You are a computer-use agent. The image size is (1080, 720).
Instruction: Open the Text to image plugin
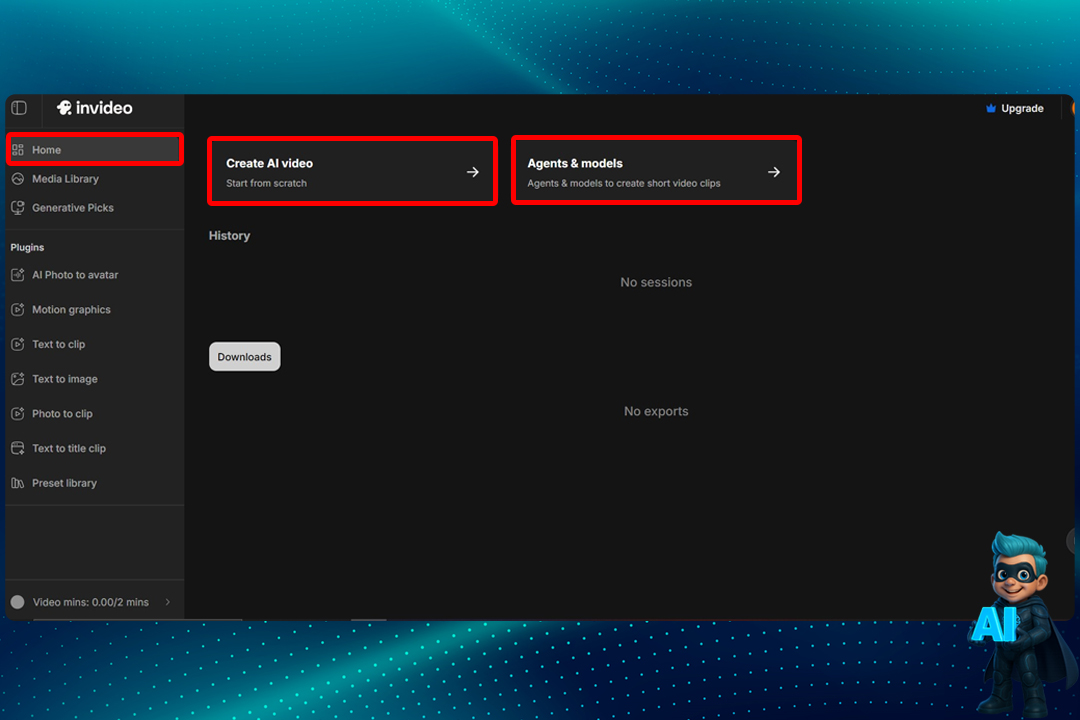(x=64, y=379)
